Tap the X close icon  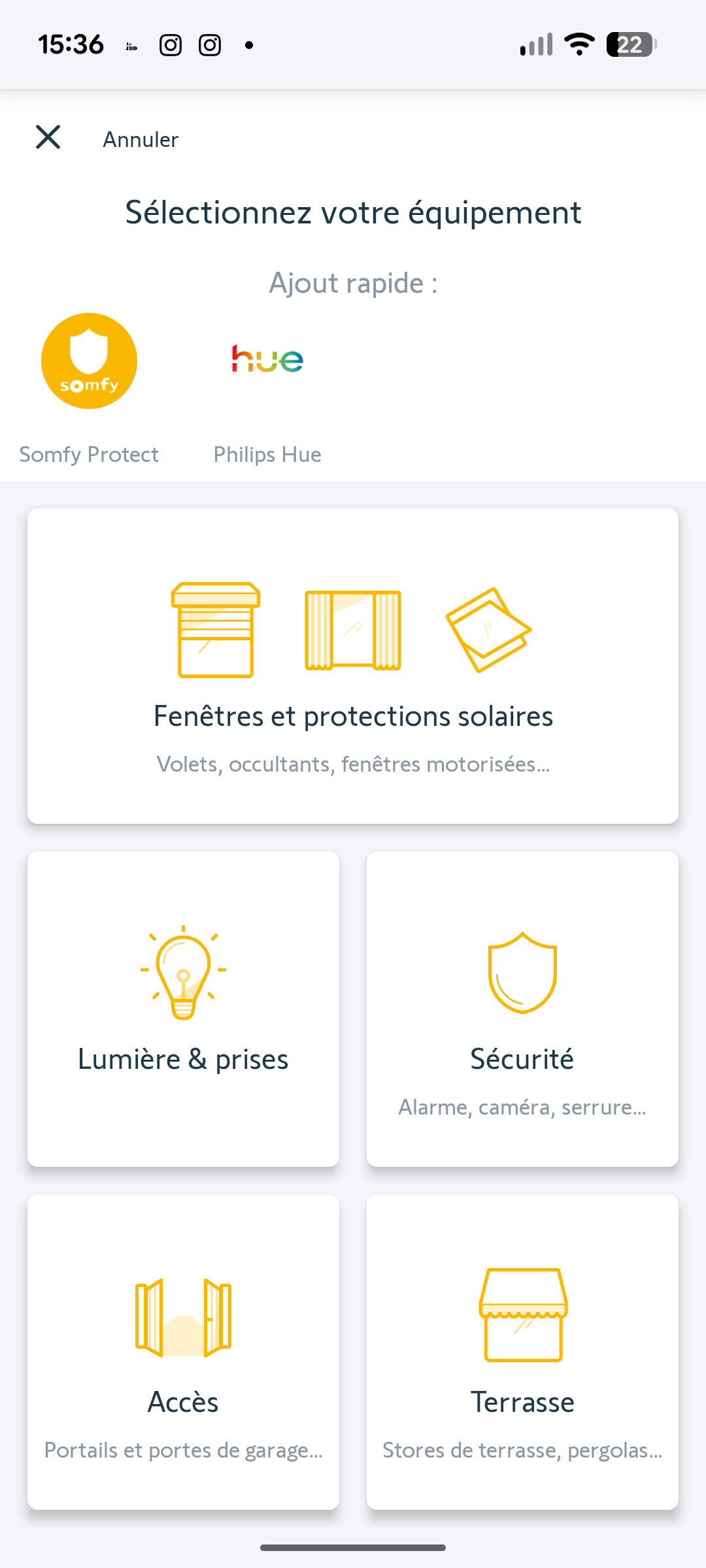point(48,137)
